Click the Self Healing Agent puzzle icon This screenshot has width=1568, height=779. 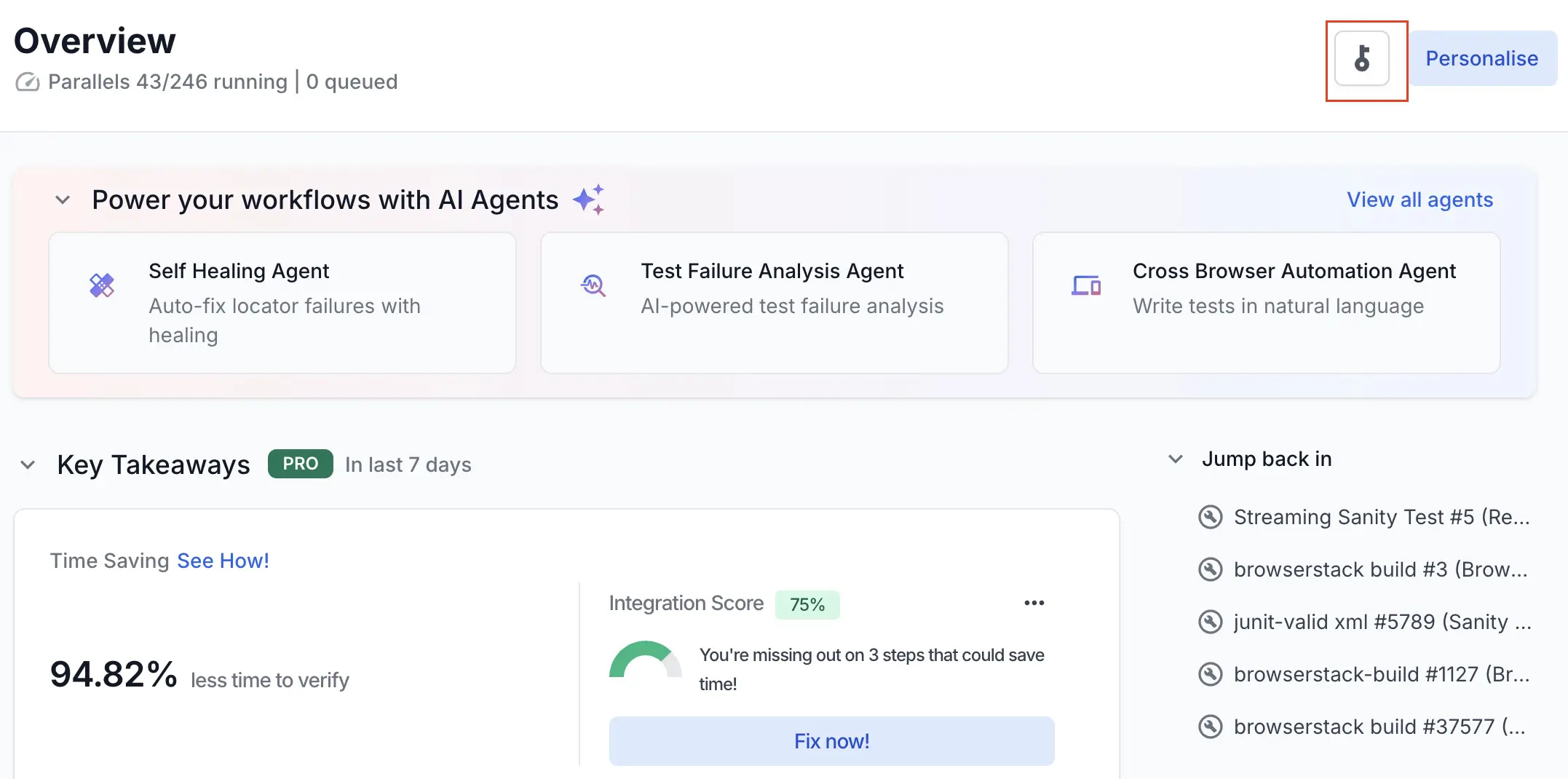[102, 285]
